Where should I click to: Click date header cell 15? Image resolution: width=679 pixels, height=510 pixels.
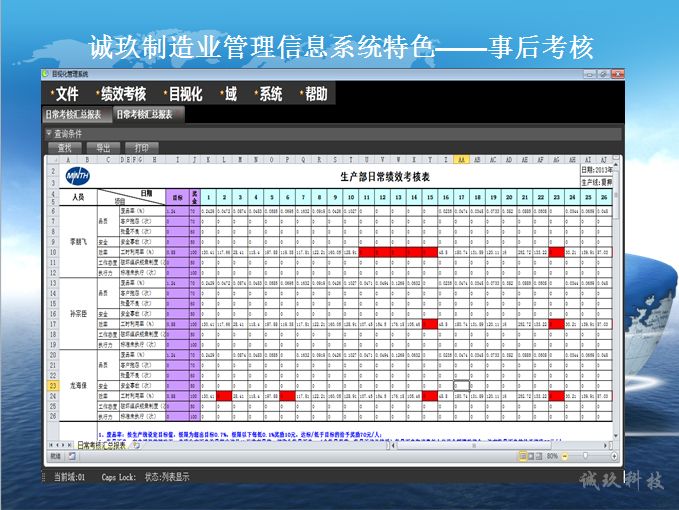point(430,197)
